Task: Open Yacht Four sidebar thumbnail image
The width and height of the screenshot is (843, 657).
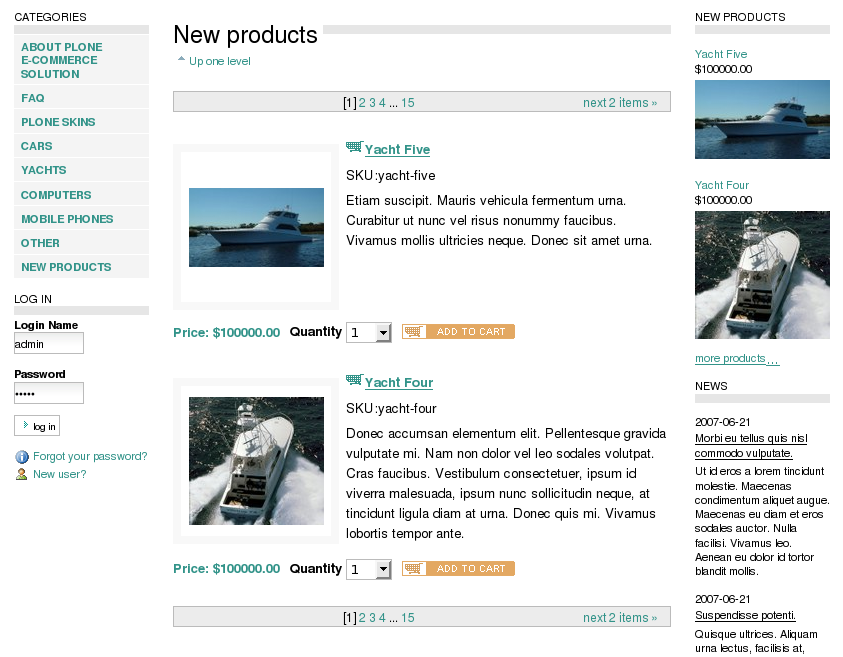Action: pyautogui.click(x=762, y=275)
